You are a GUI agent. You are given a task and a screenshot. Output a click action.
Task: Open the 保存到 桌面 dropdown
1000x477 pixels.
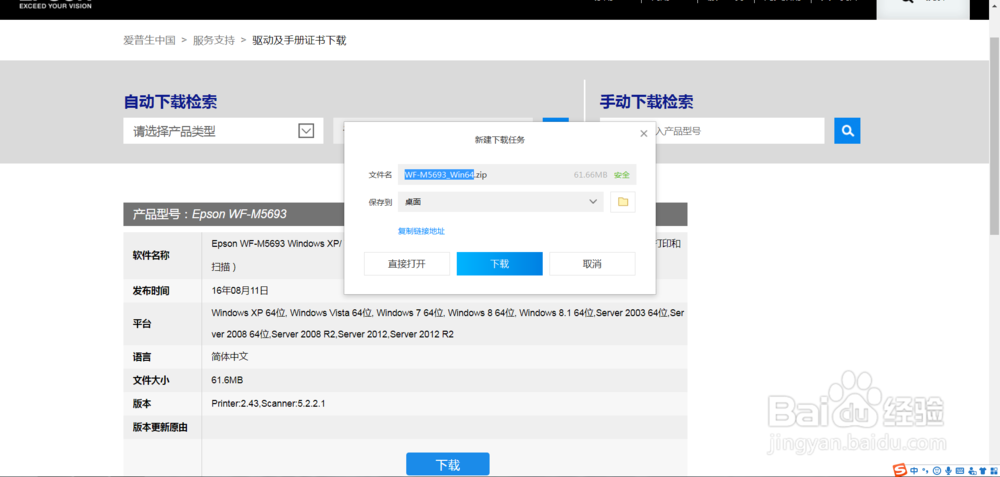pyautogui.click(x=501, y=202)
